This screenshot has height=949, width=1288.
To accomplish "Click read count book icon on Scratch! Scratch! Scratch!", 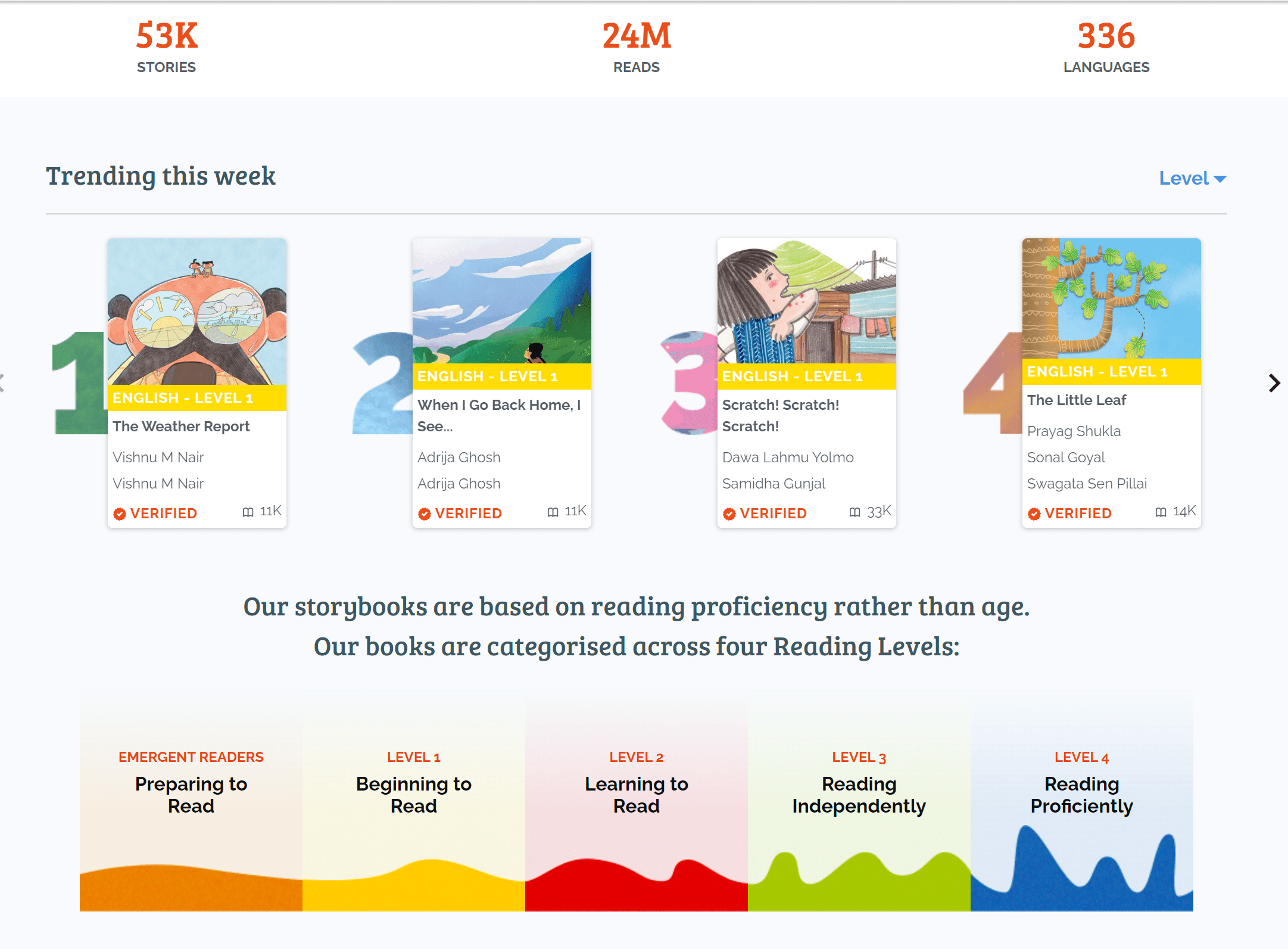I will 854,512.
